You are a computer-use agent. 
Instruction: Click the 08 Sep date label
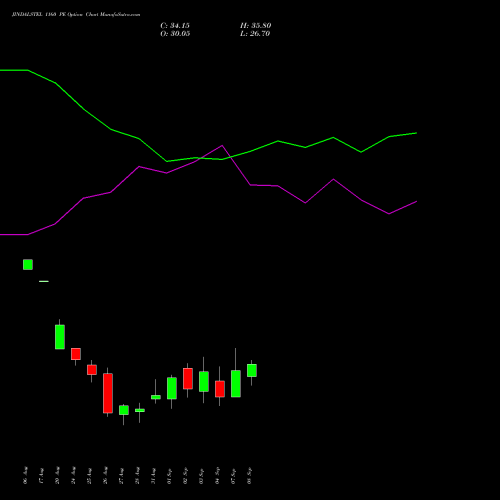(250, 476)
